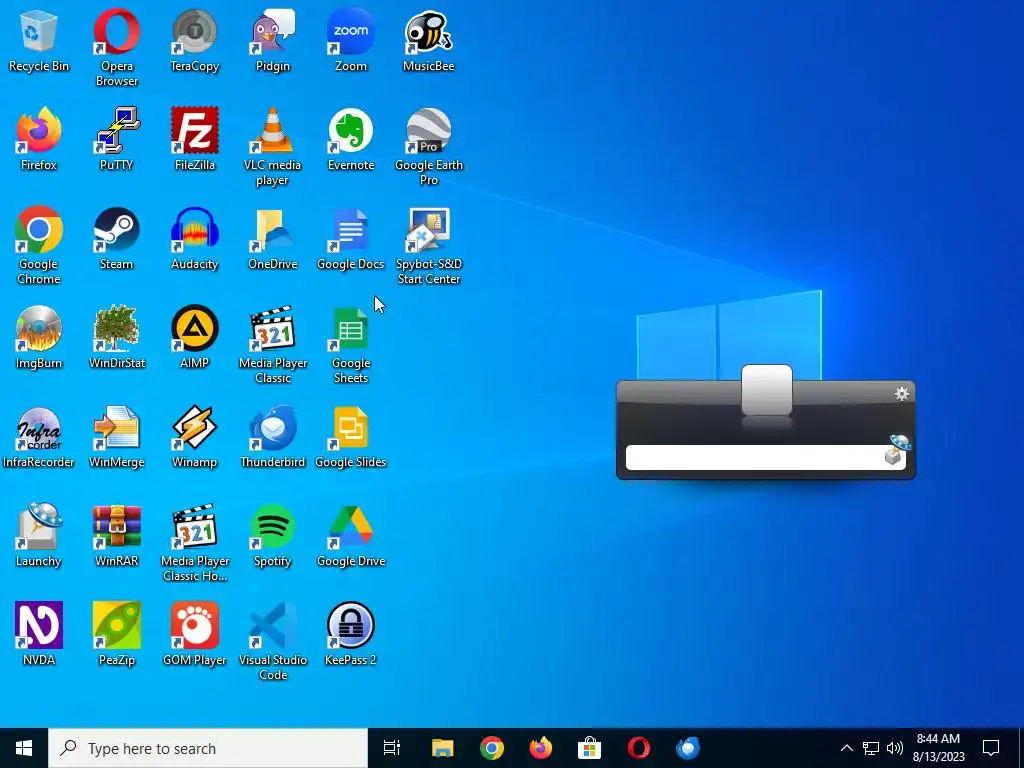Select the Zoom desktop shortcut
The image size is (1024, 768).
tap(351, 40)
